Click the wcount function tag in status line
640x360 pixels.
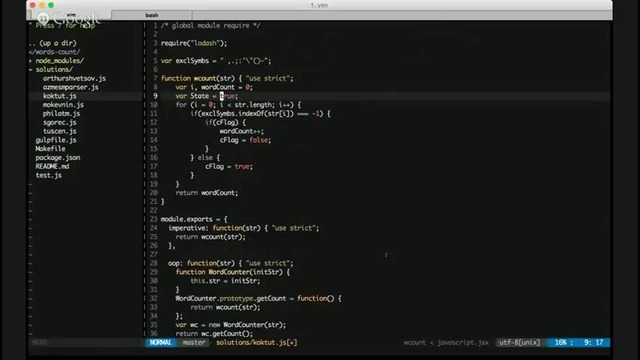(x=415, y=342)
